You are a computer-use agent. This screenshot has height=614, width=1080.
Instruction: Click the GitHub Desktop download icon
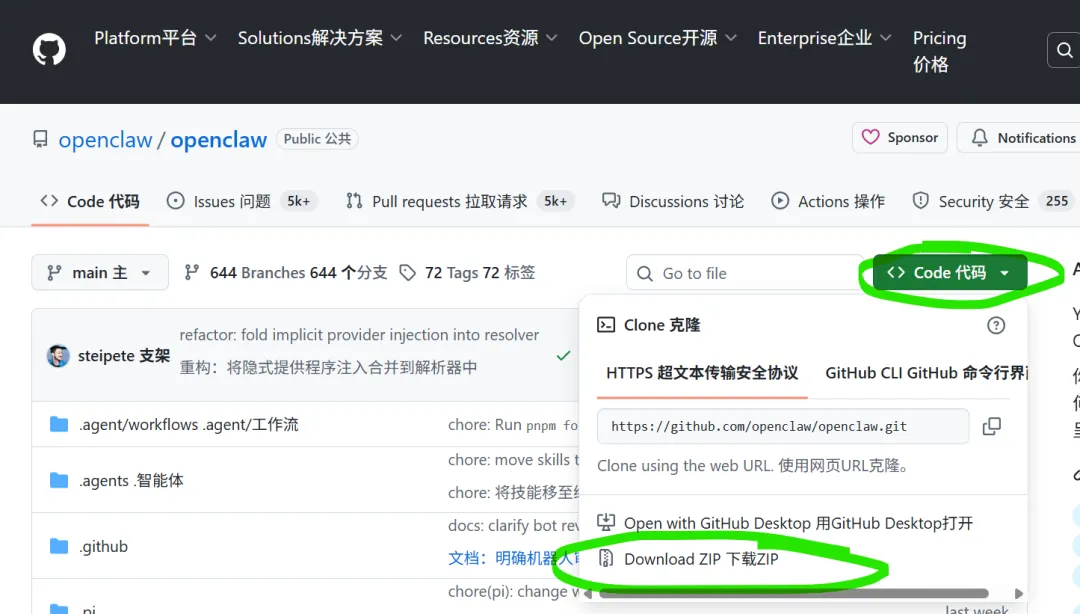(x=606, y=522)
